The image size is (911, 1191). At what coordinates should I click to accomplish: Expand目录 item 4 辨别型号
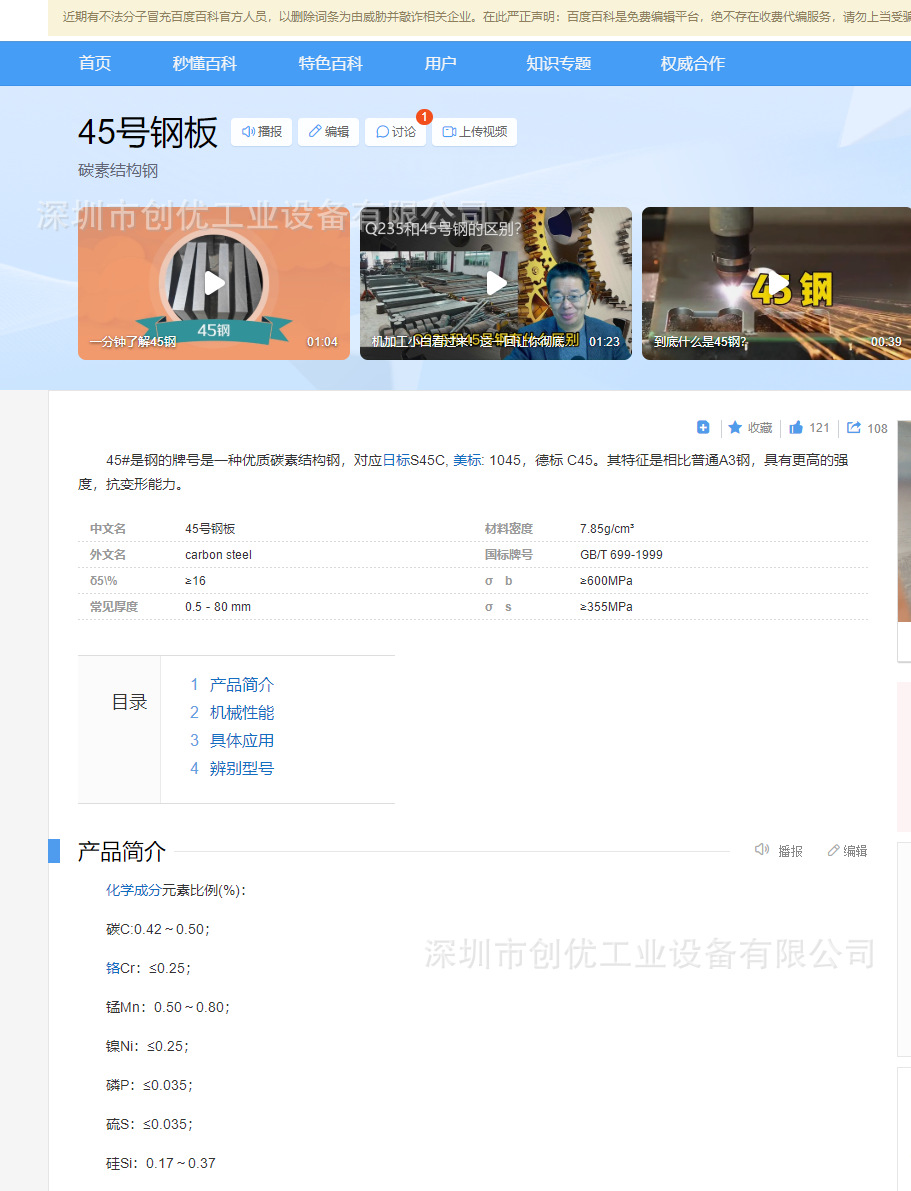(x=240, y=768)
